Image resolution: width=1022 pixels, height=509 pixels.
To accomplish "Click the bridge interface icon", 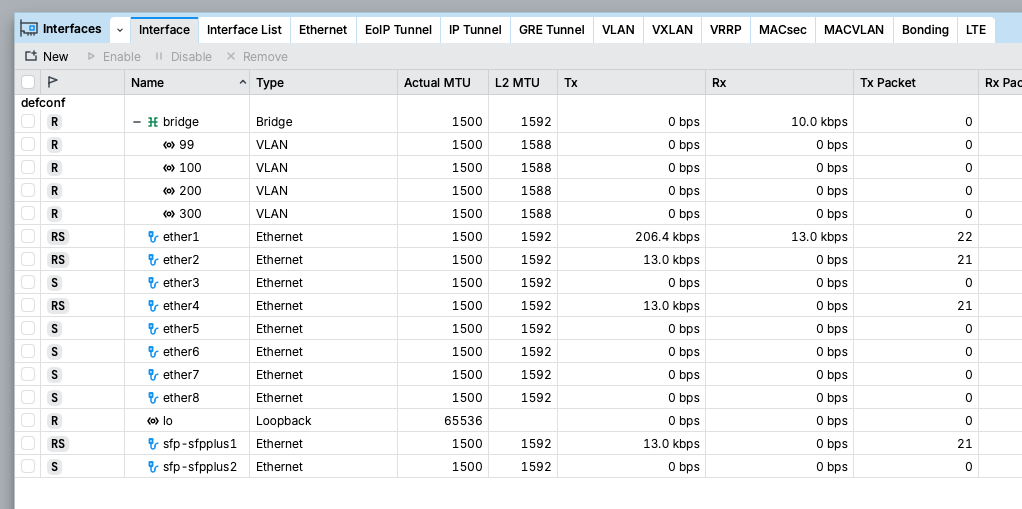I will click(153, 122).
